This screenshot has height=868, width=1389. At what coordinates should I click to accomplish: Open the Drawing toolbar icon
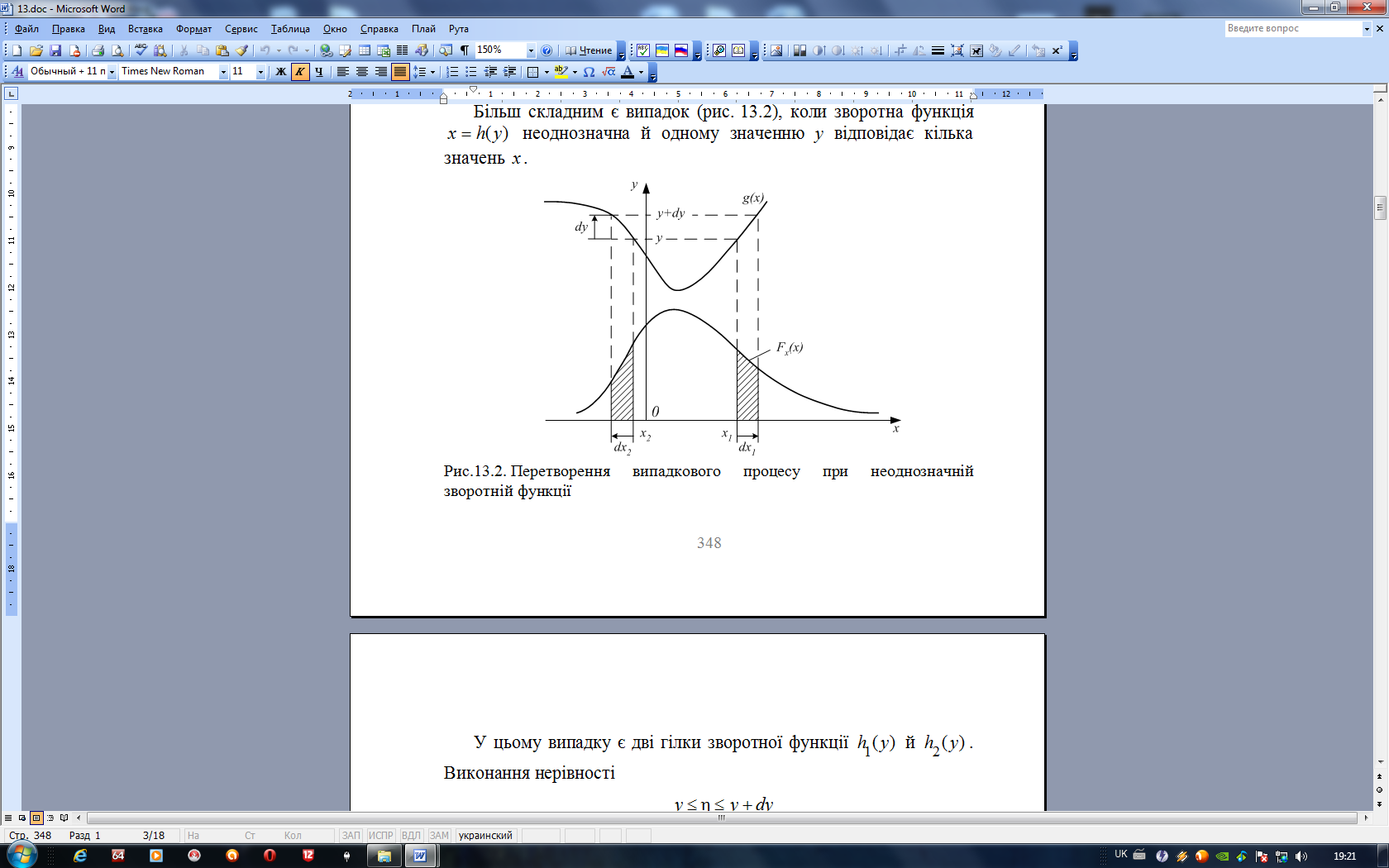pyautogui.click(x=421, y=50)
